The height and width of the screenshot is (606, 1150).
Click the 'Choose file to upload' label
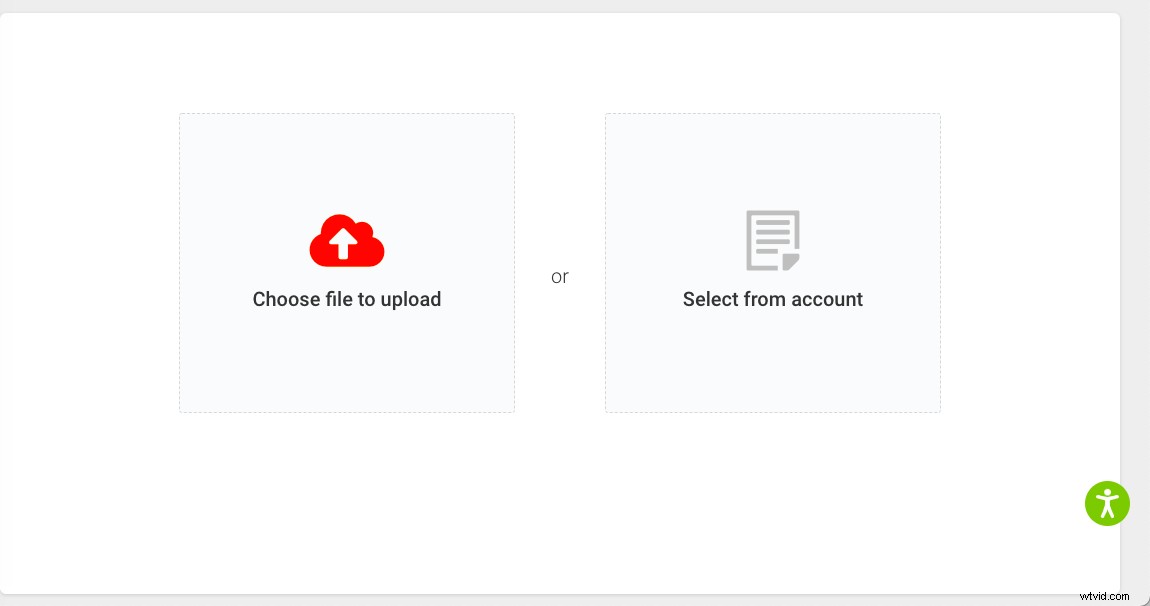(346, 299)
